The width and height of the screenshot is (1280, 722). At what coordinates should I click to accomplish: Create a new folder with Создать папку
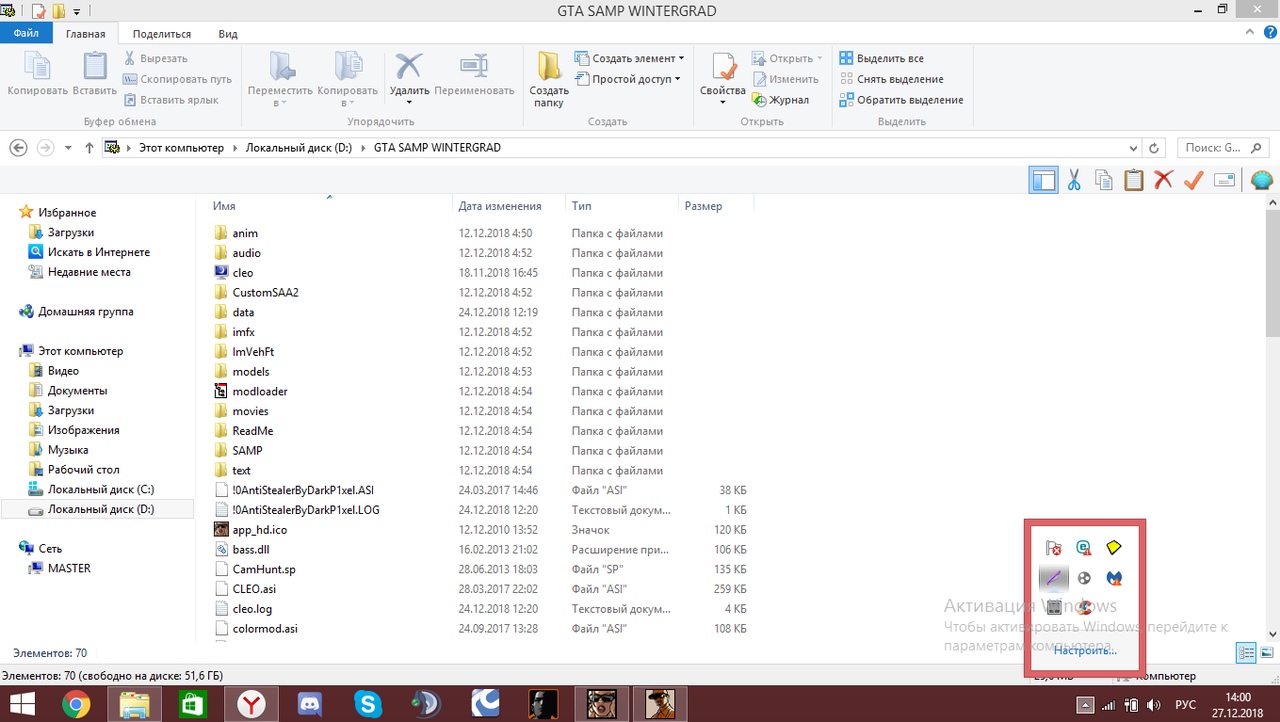pos(549,80)
